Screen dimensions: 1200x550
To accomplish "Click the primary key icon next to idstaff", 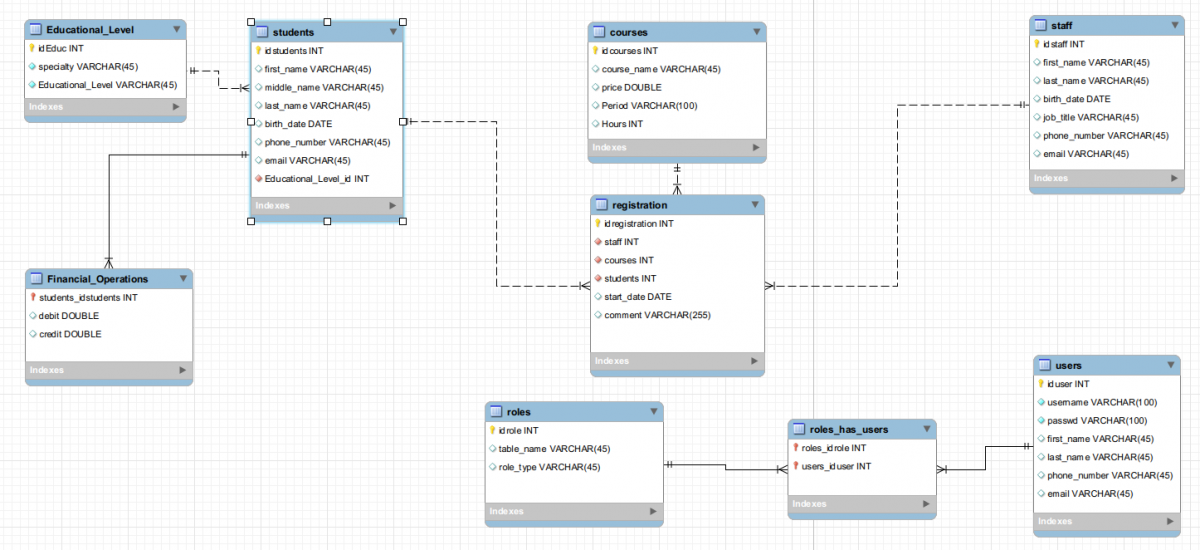I will click(x=1037, y=44).
